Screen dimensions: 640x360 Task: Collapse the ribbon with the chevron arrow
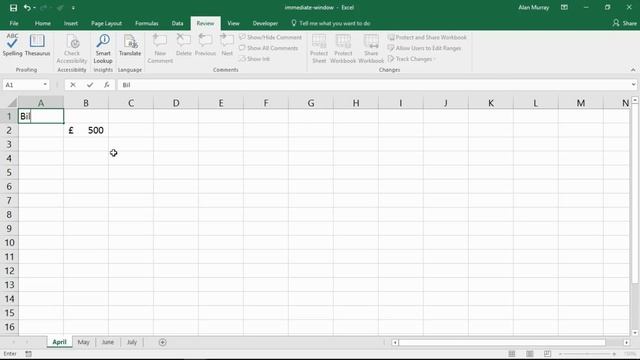(633, 70)
